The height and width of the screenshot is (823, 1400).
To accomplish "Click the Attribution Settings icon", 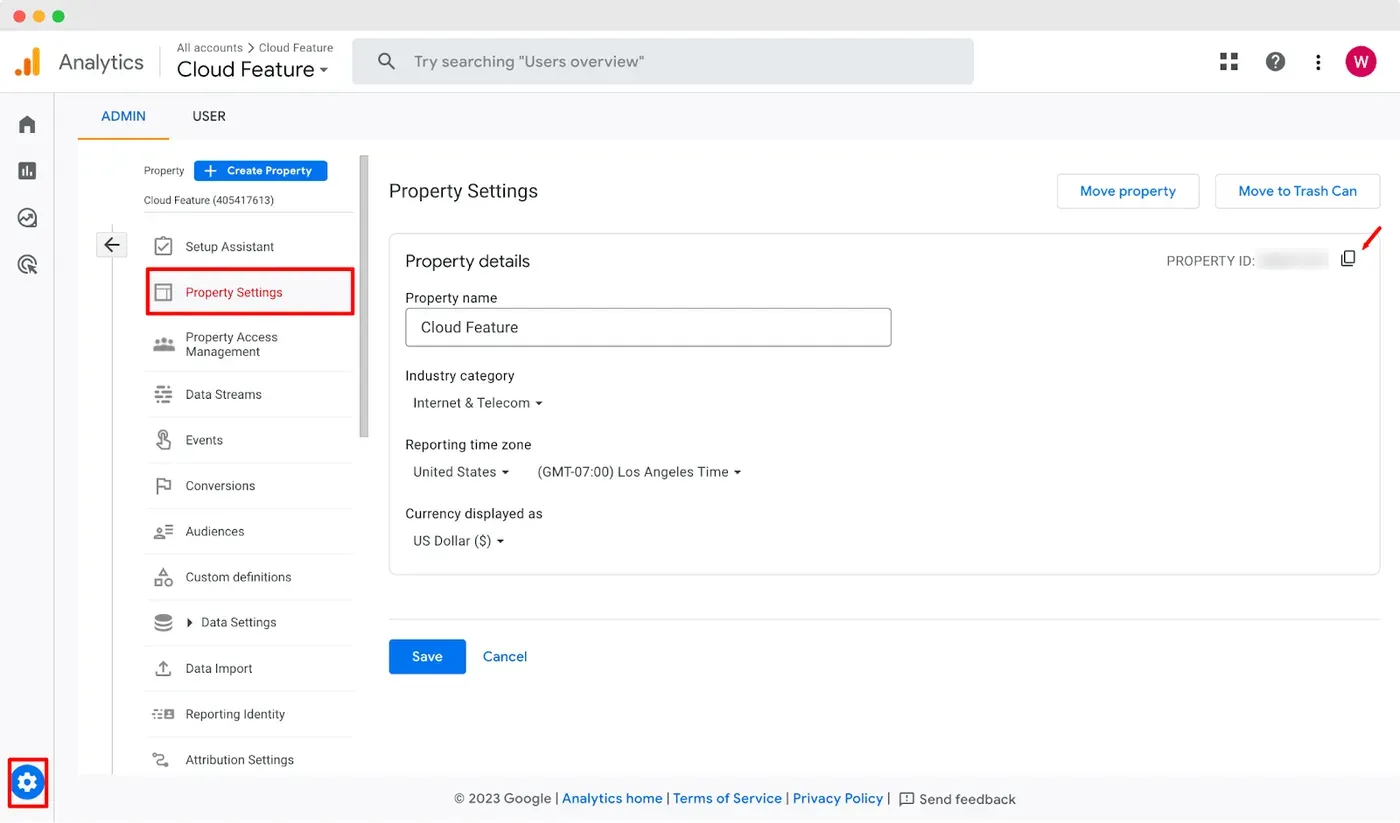I will click(x=161, y=760).
